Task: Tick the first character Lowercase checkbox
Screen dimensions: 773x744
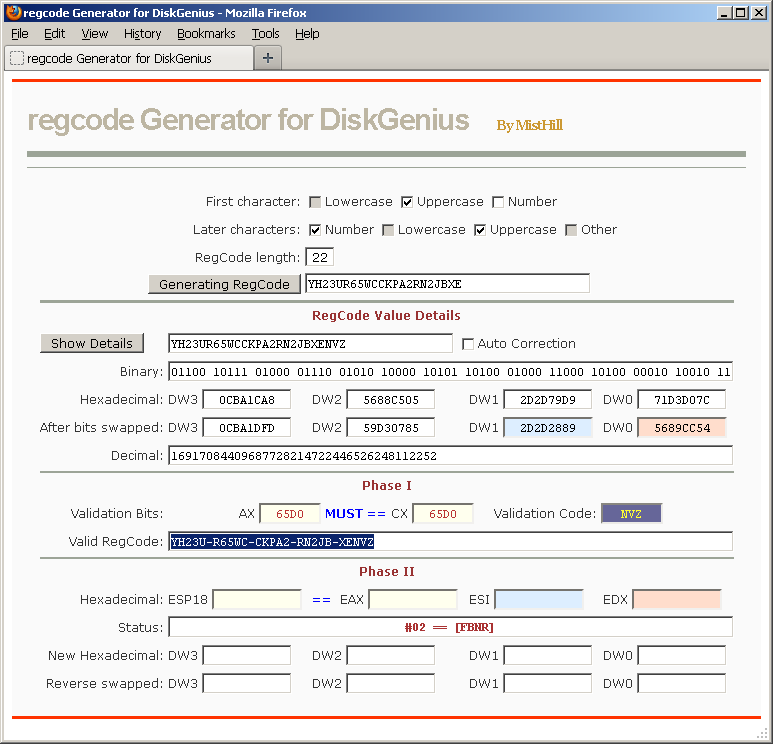Action: 315,202
